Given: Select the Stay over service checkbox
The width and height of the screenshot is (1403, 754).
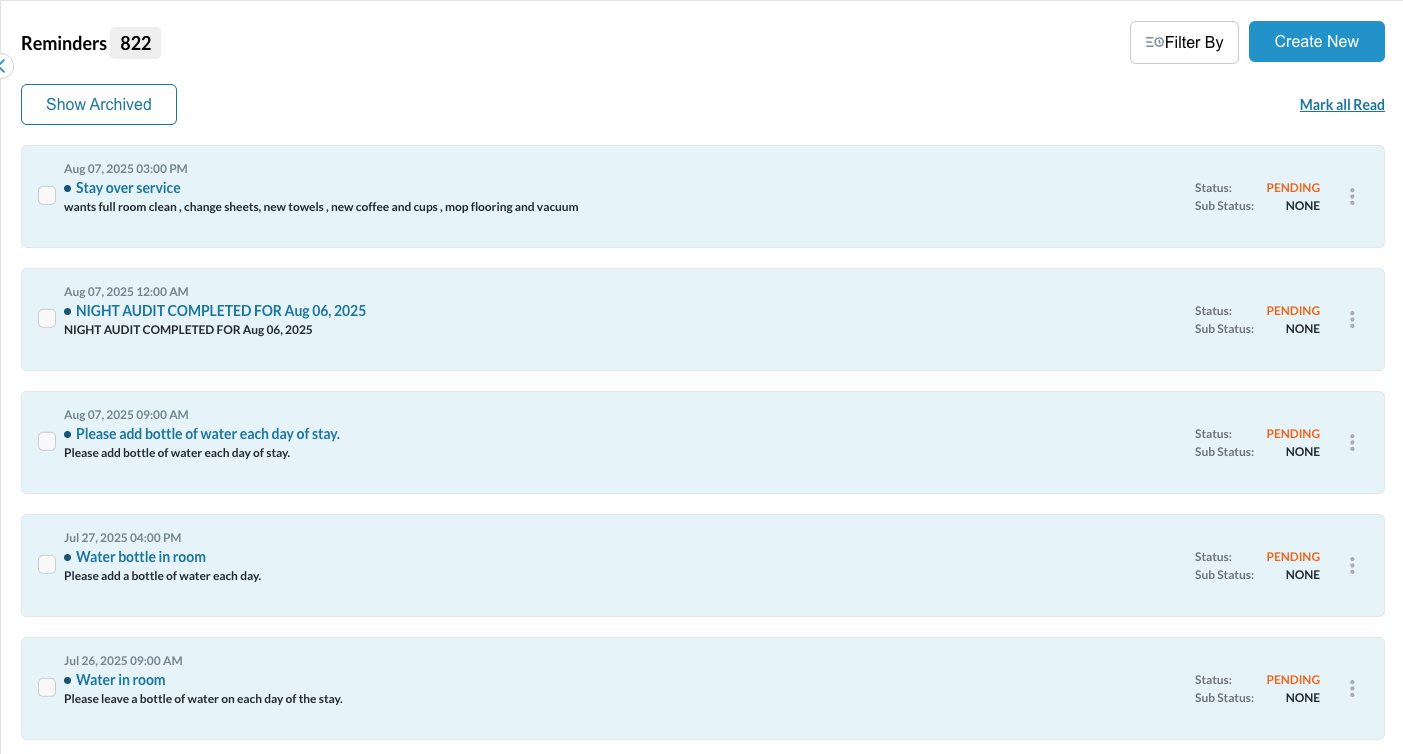Looking at the screenshot, I should click(46, 195).
